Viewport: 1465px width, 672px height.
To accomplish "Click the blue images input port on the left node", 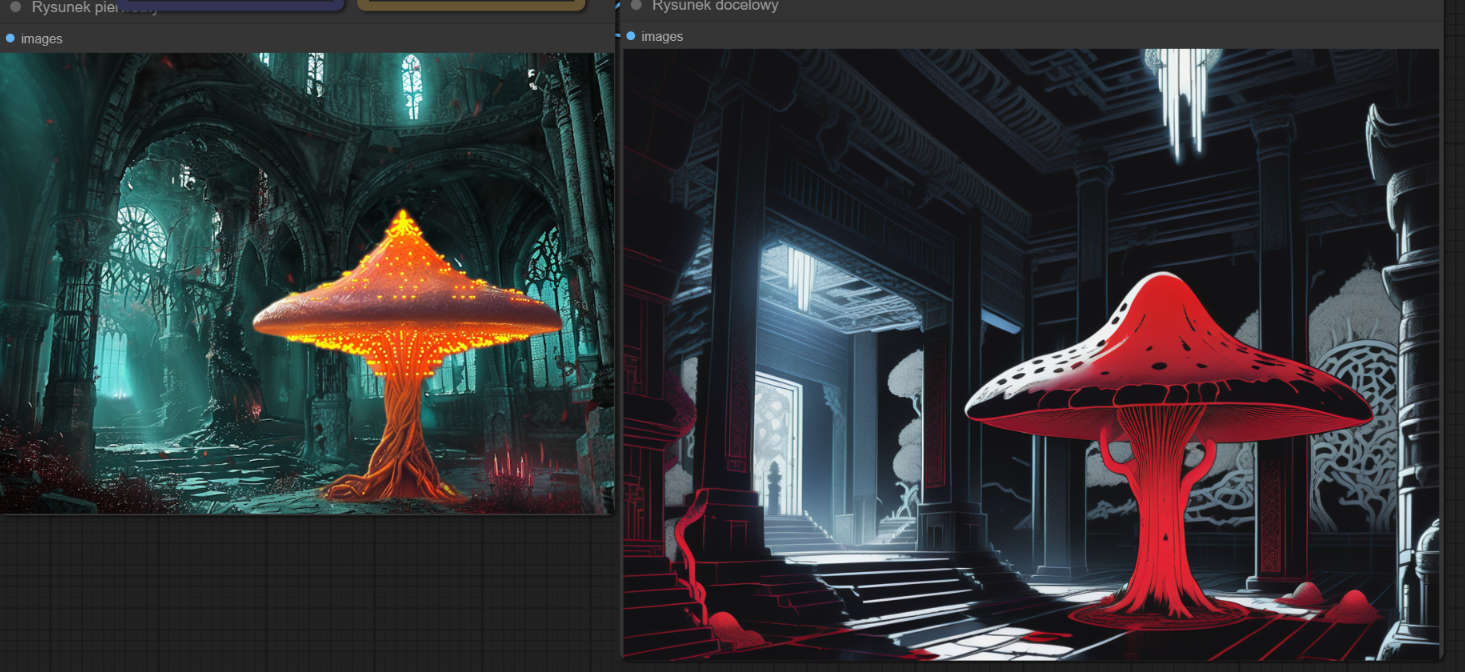I will tap(10, 38).
